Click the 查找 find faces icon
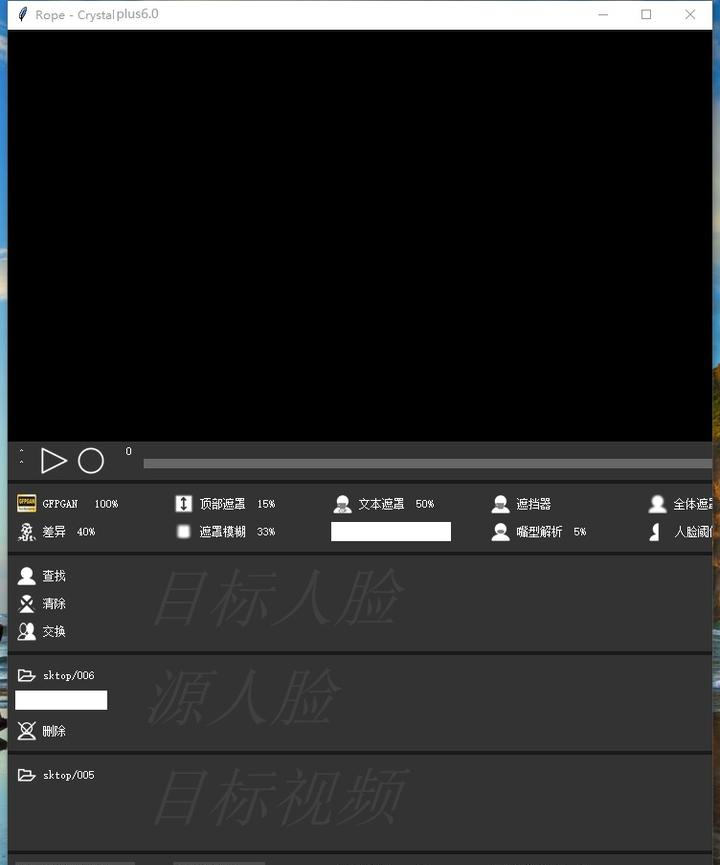 [26, 575]
